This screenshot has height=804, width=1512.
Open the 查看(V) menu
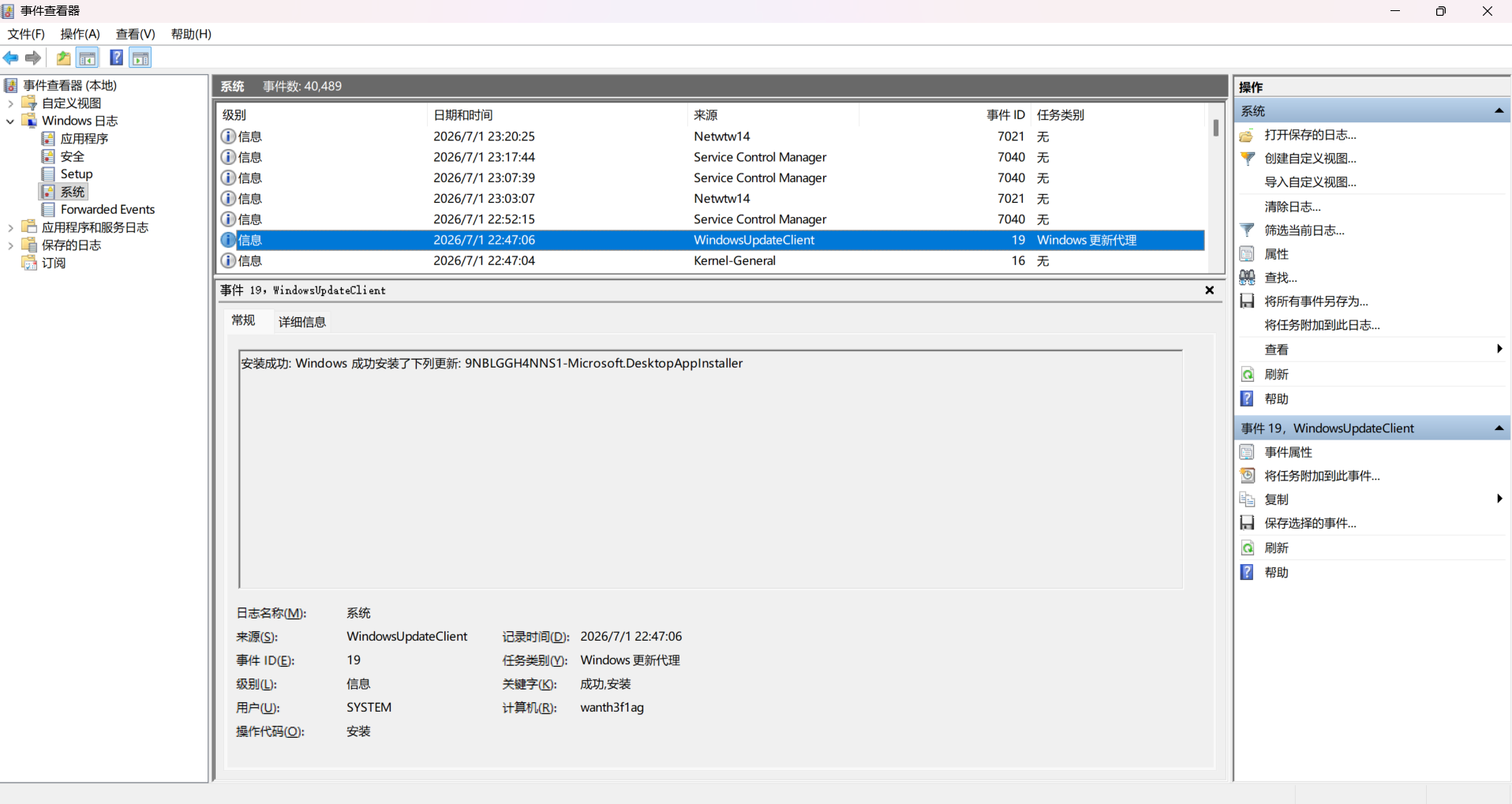point(136,34)
